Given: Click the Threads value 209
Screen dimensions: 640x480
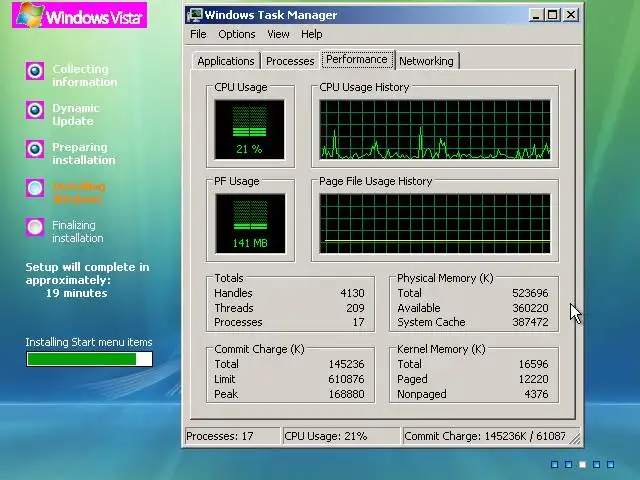Looking at the screenshot, I should (x=355, y=308).
